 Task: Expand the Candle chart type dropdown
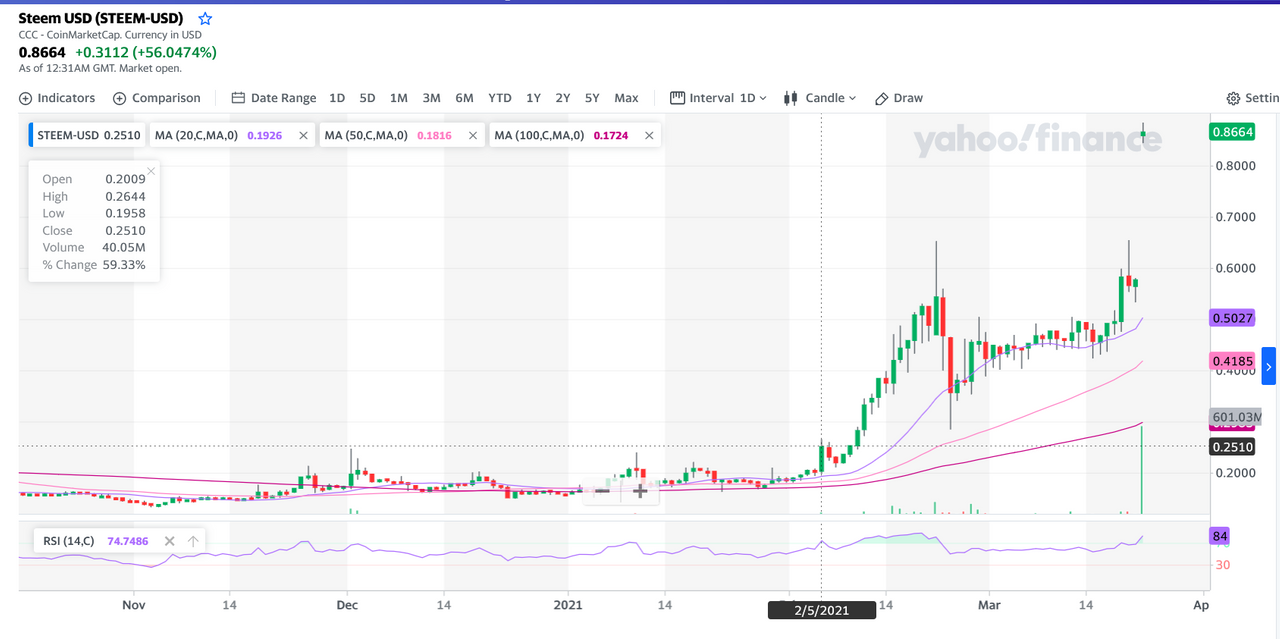tap(820, 98)
